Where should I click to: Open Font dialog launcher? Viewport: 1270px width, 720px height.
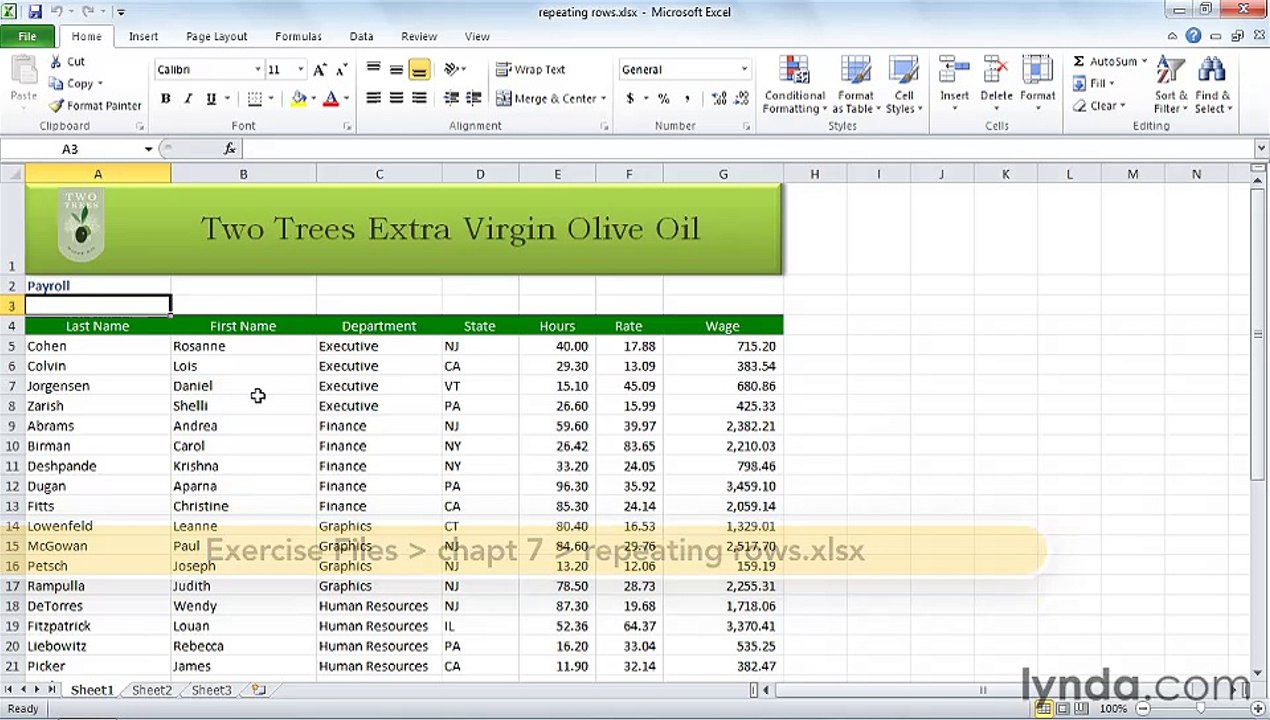(x=347, y=127)
